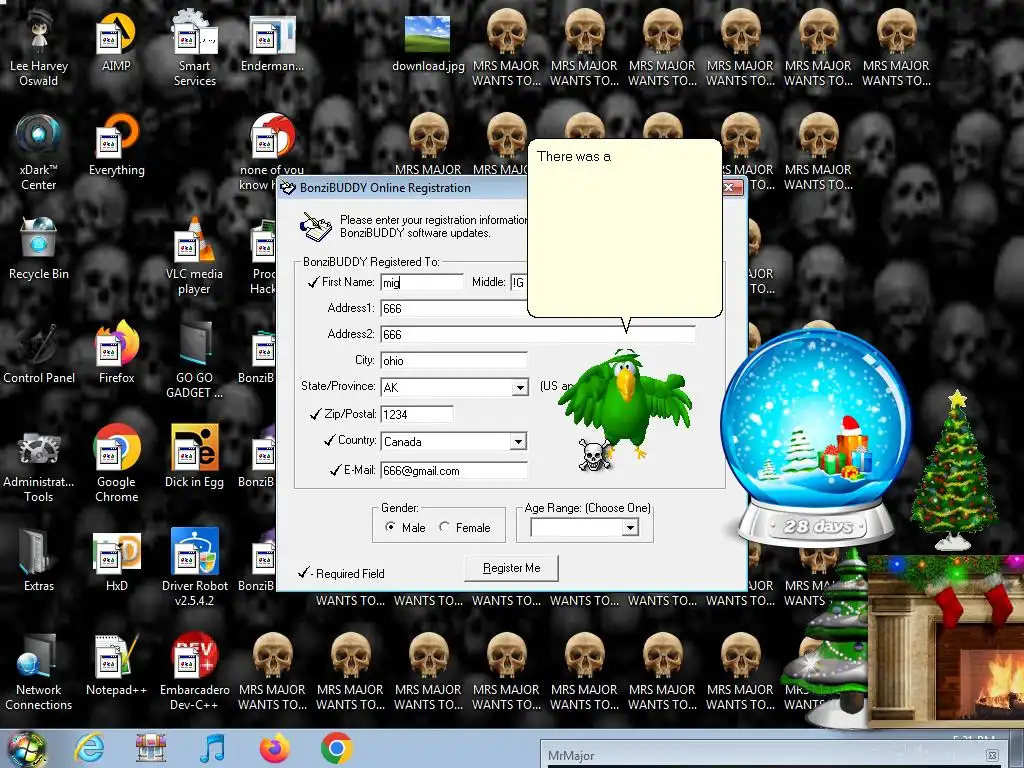Click the Windows Start orb
Image resolution: width=1024 pixels, height=768 pixels.
(27, 749)
